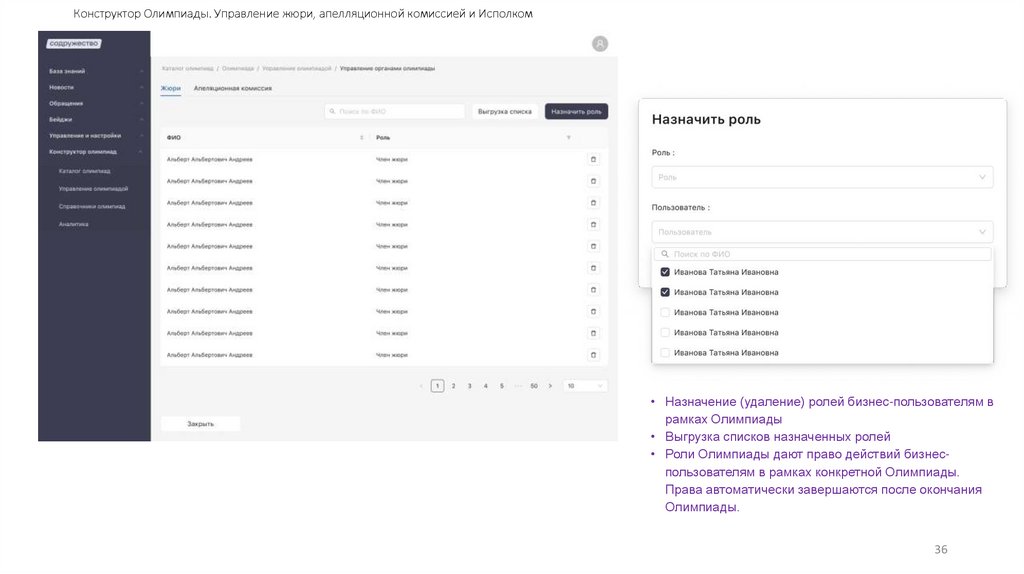Open the Пользователь dropdown in the dialog
Screen dimensions: 1024x574
[x=822, y=231]
